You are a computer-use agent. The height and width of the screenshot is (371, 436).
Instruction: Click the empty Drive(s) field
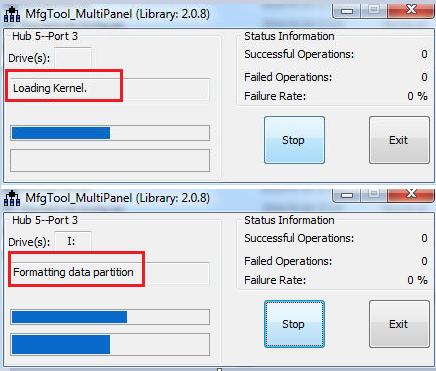(73, 58)
